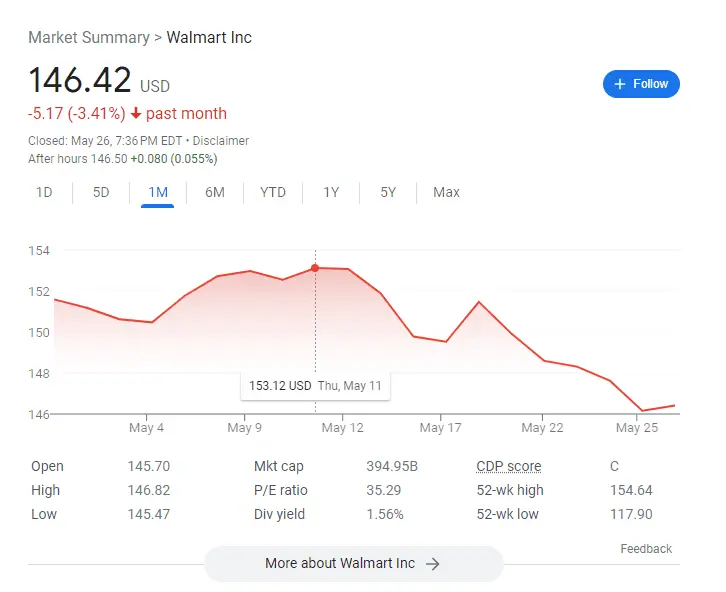Click the CDP score label
Screen dimensions: 726x592
(509, 466)
